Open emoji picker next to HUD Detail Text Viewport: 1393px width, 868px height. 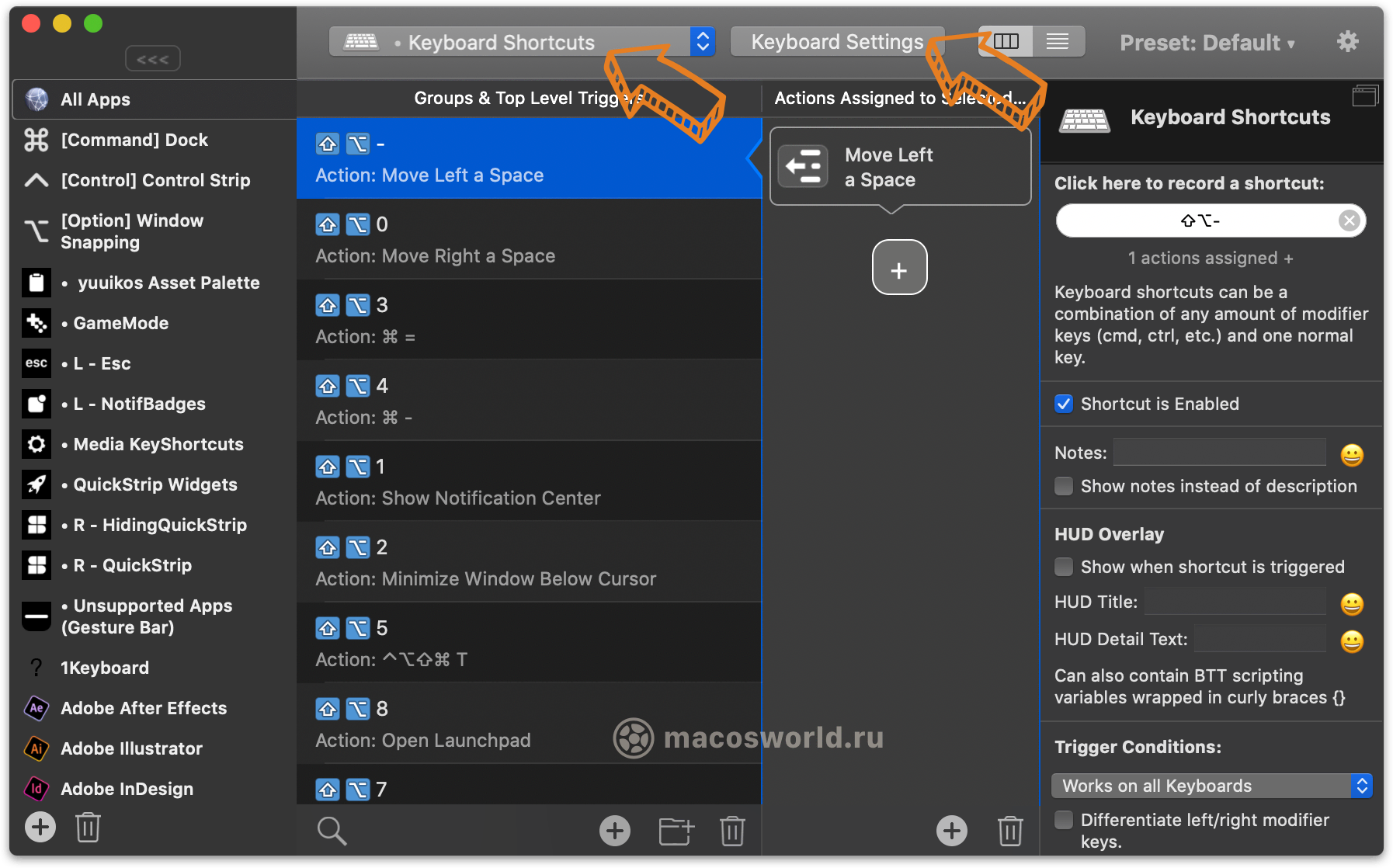[1352, 641]
